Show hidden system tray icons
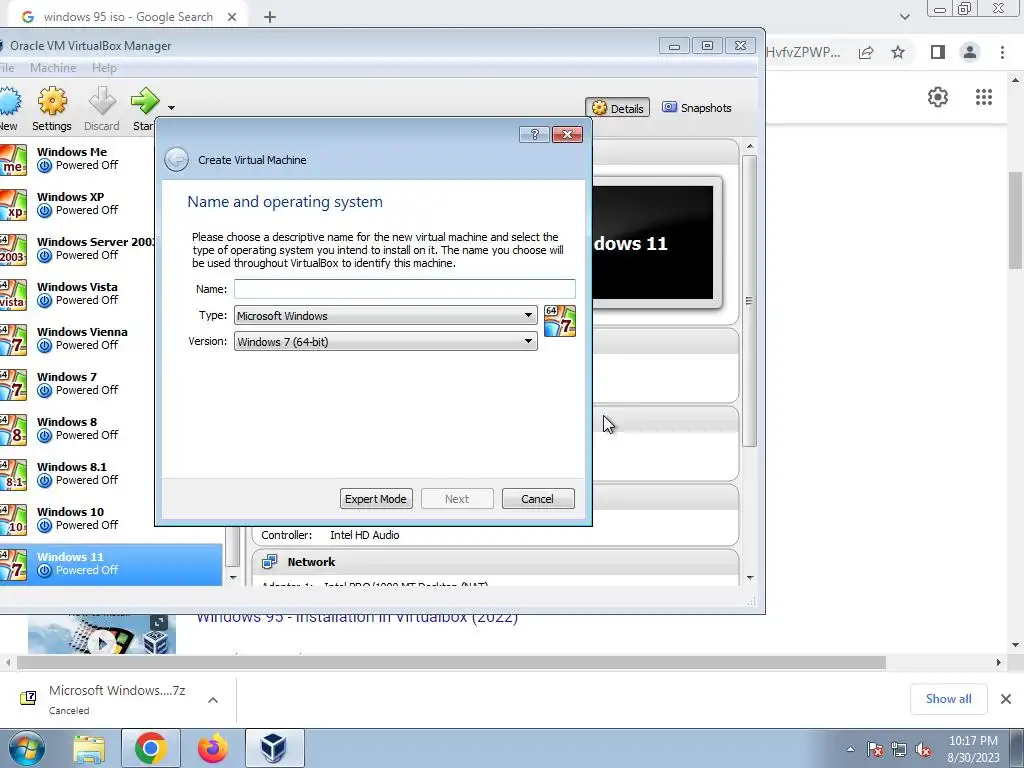This screenshot has height=768, width=1024. 850,750
